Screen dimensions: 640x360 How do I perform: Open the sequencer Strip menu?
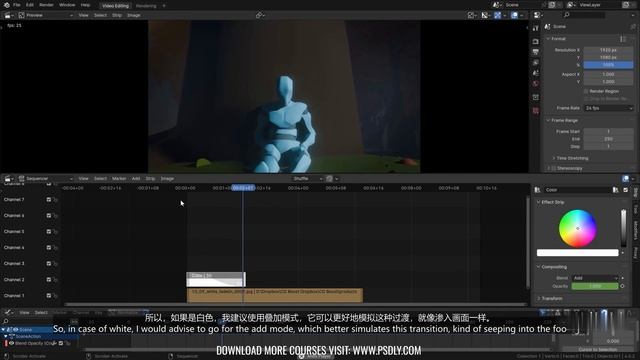(150, 179)
